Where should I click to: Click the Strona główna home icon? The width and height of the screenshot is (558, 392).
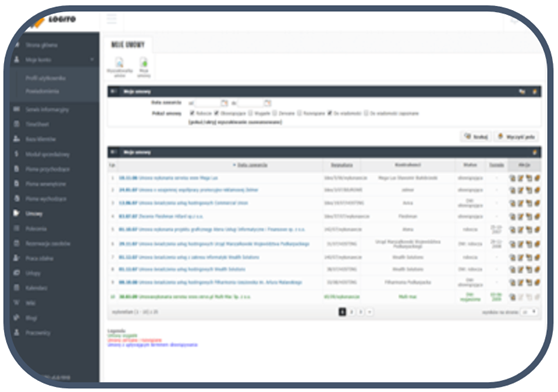click(17, 45)
